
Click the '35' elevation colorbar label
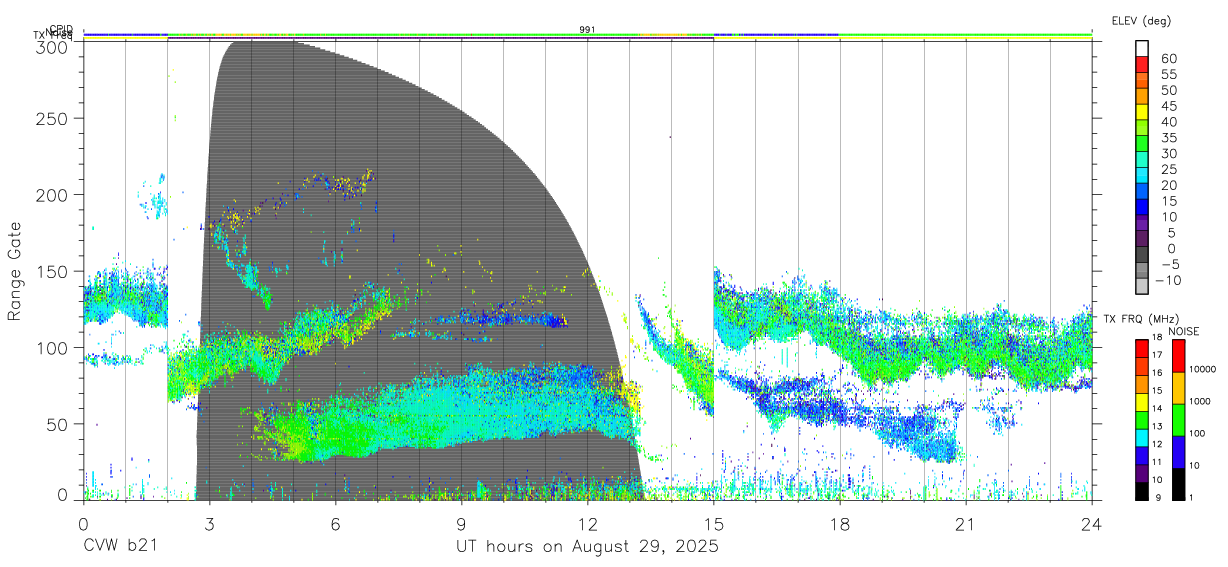1167,138
